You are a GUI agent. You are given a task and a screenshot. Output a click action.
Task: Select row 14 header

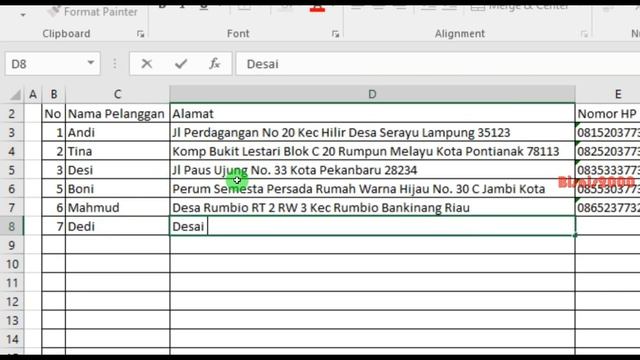click(12, 339)
